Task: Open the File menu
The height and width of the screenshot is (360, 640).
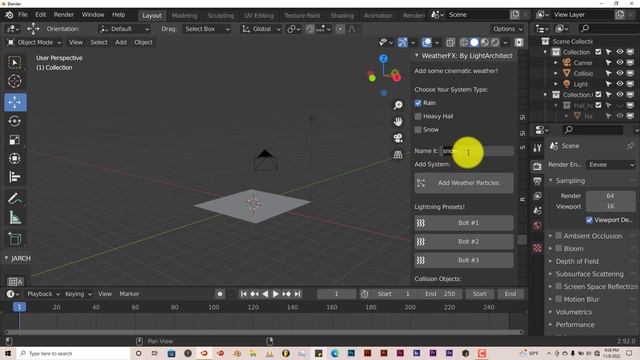Action: tap(23, 15)
